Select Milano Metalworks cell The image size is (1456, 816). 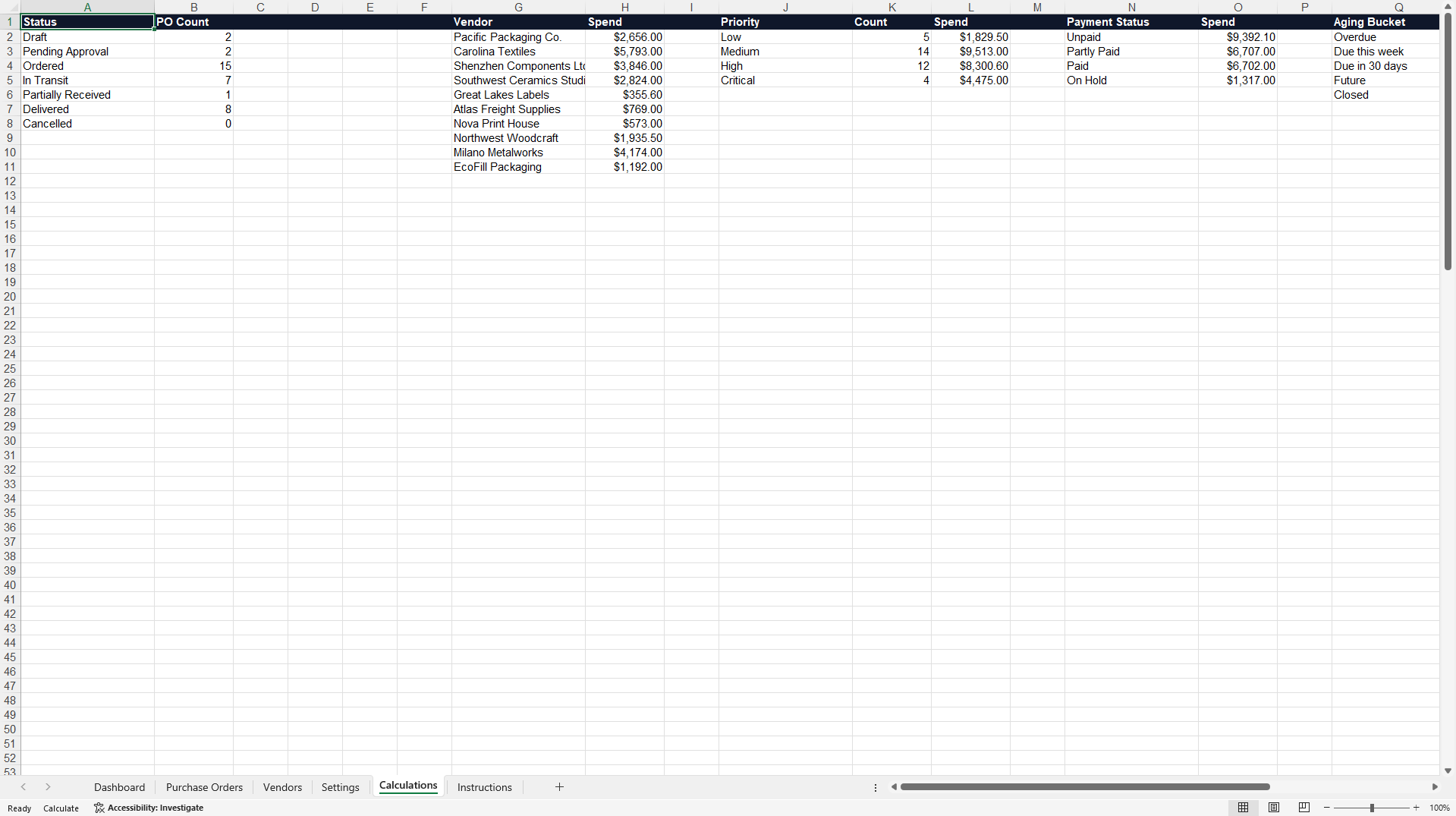coord(518,153)
